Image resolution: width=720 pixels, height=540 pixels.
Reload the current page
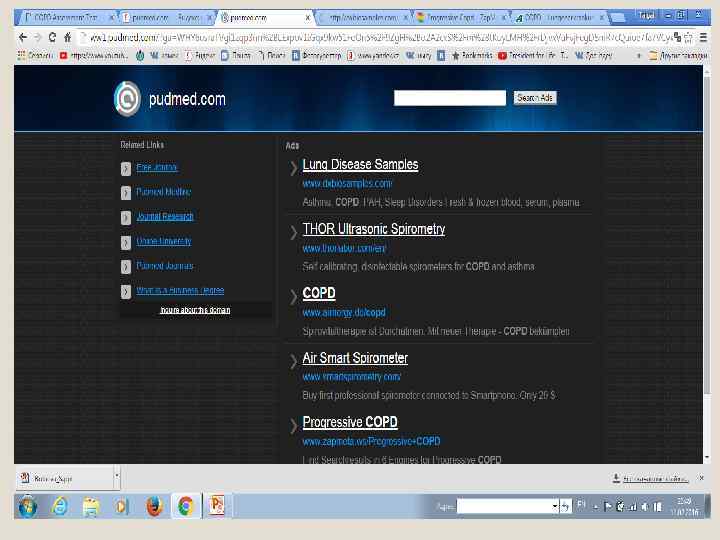point(52,37)
